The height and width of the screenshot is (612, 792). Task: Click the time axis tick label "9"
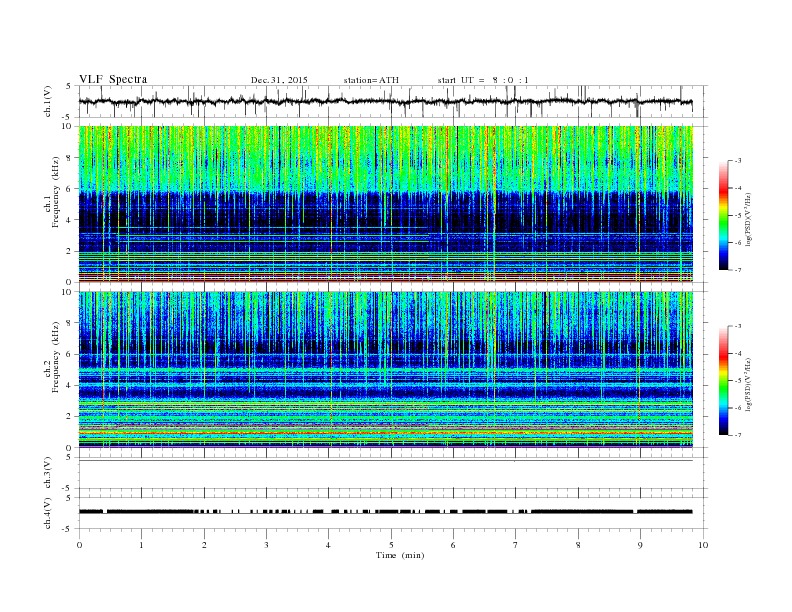coord(641,545)
